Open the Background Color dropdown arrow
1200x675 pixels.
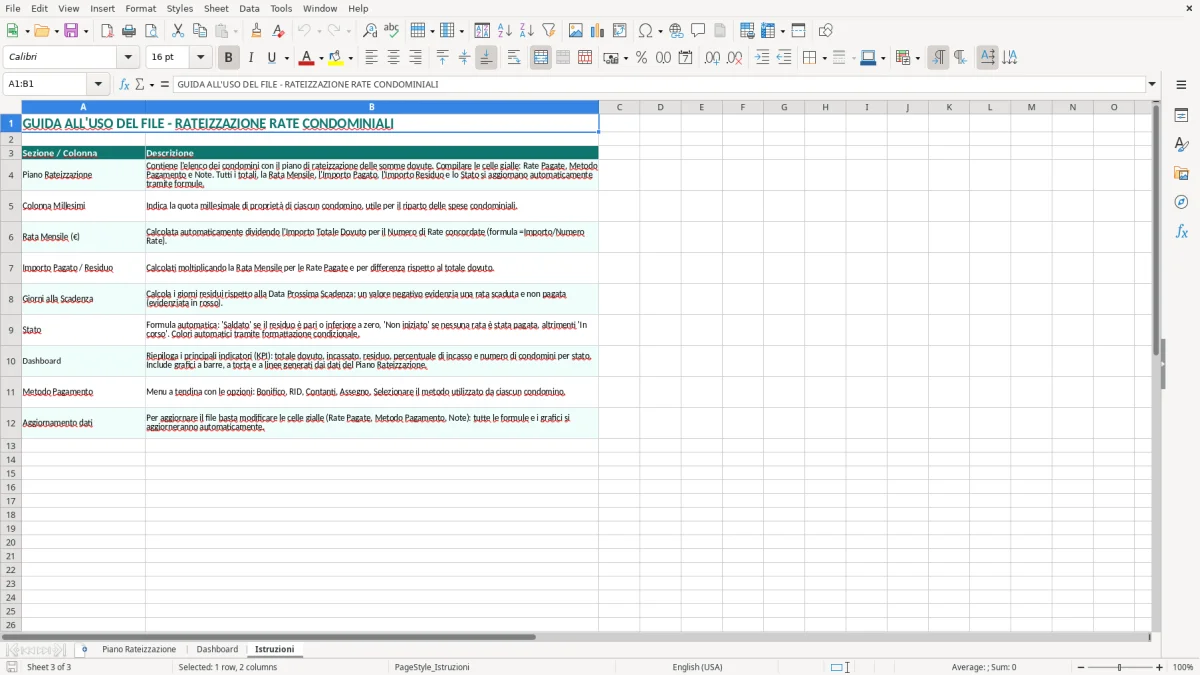click(x=350, y=58)
